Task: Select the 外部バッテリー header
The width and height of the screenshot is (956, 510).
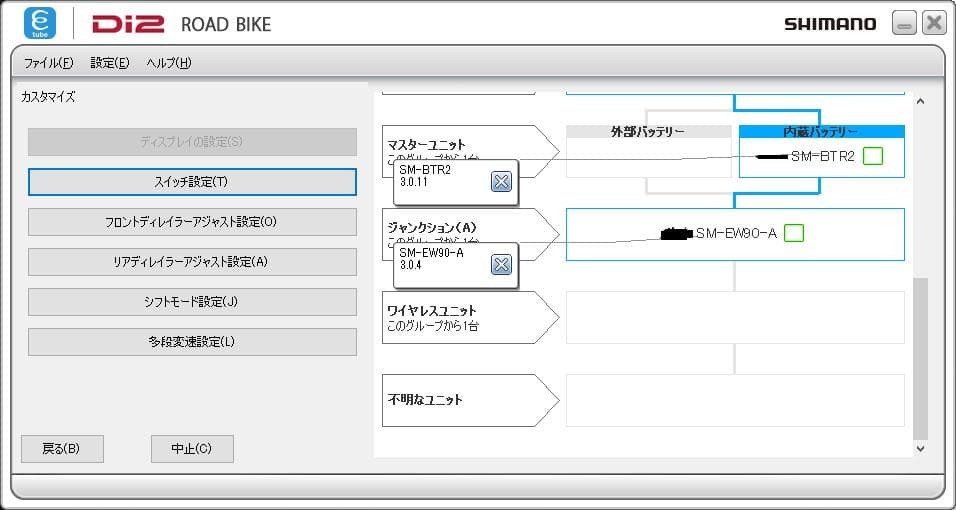Action: 648,132
